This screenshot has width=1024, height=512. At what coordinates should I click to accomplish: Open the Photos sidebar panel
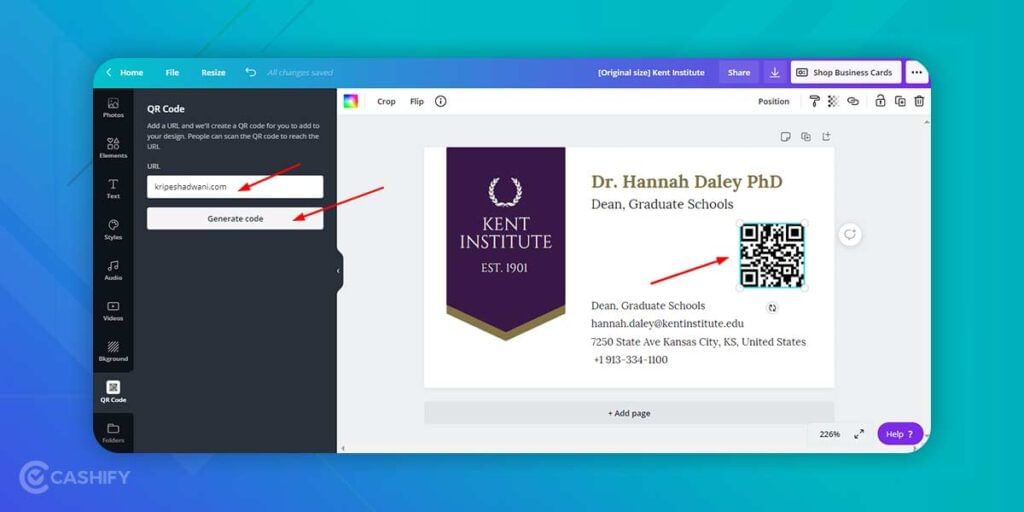[x=113, y=108]
